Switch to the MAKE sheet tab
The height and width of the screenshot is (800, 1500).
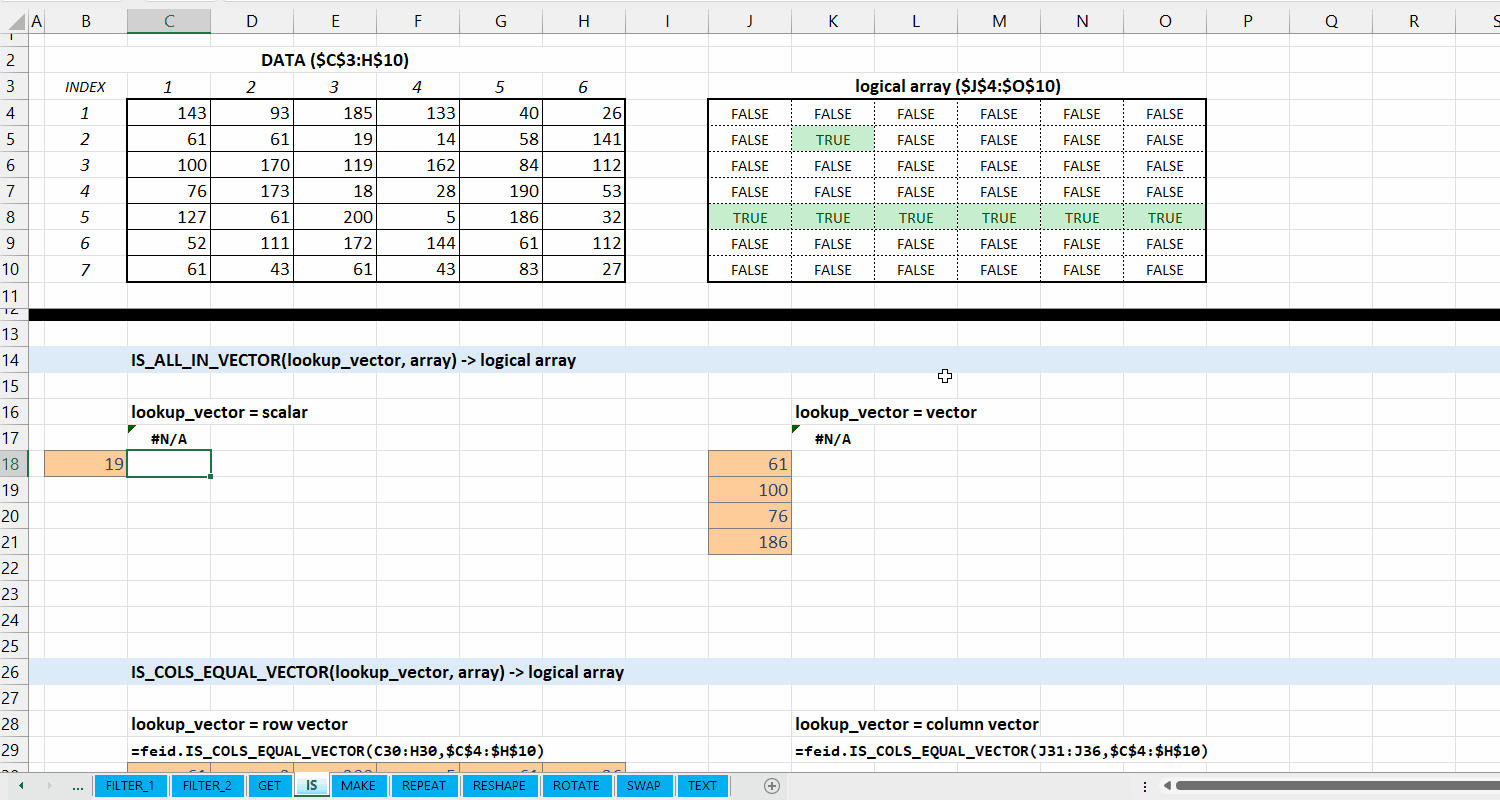pyautogui.click(x=358, y=786)
